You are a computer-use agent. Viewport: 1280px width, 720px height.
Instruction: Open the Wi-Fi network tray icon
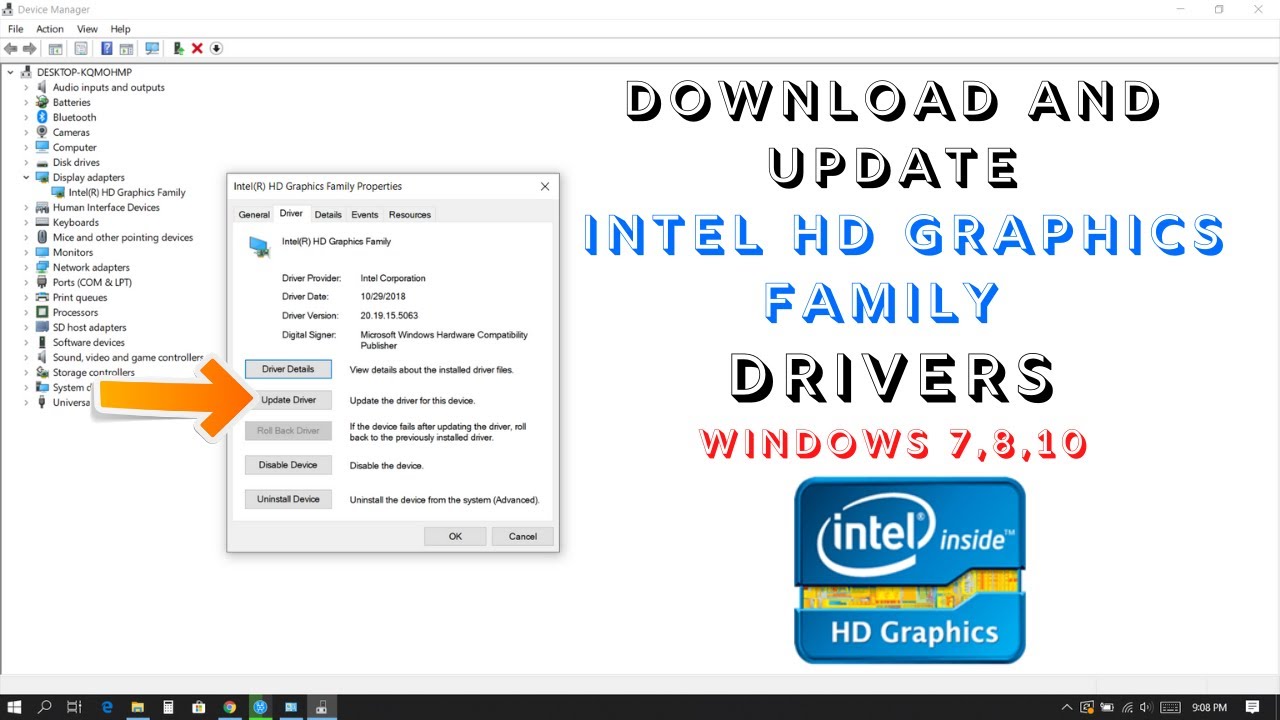click(x=1127, y=707)
